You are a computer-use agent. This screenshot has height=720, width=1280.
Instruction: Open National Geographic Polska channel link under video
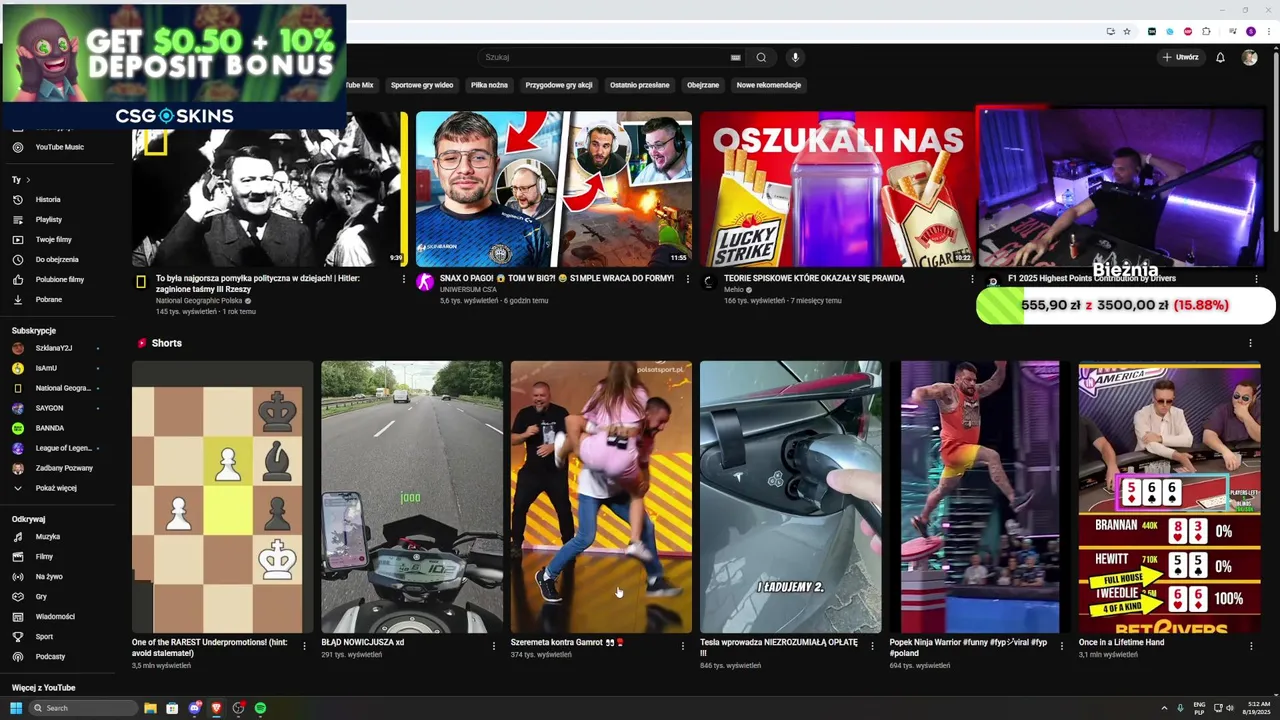click(199, 301)
